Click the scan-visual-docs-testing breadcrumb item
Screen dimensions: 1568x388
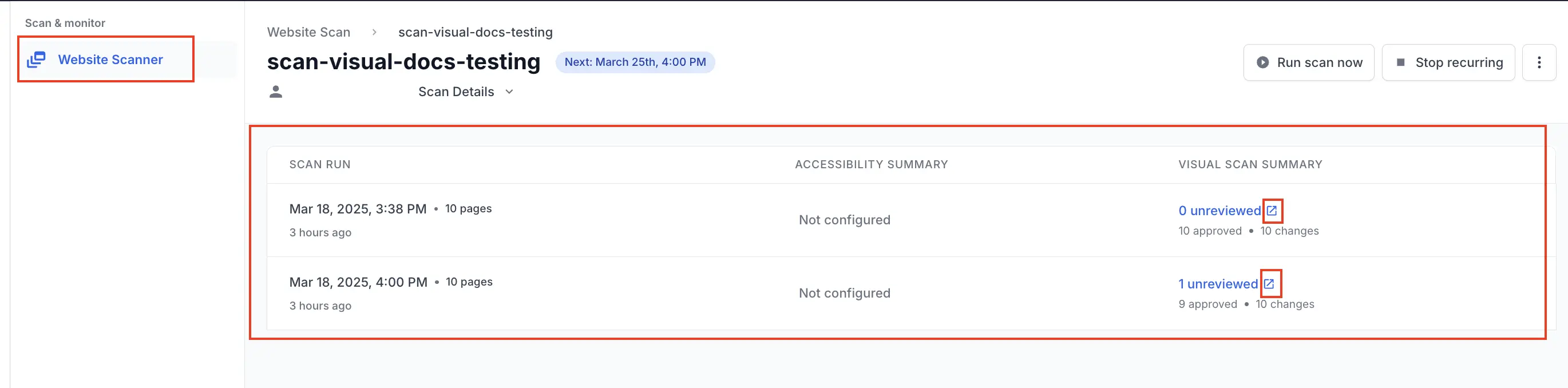pos(476,32)
